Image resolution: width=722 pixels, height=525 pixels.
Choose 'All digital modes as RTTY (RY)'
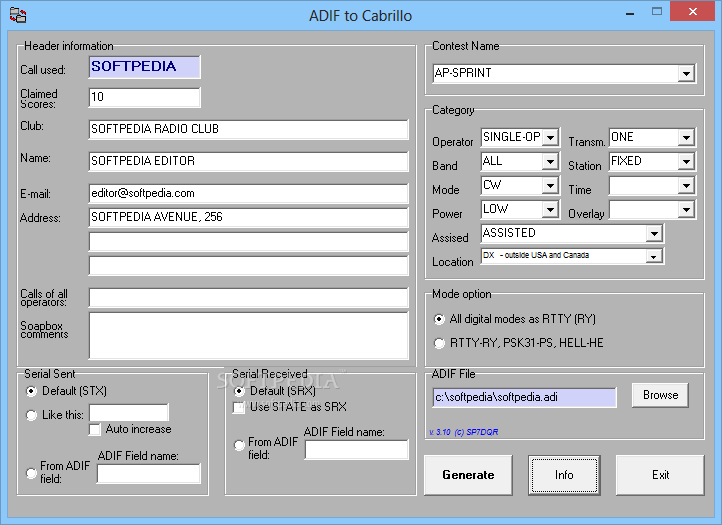(439, 319)
